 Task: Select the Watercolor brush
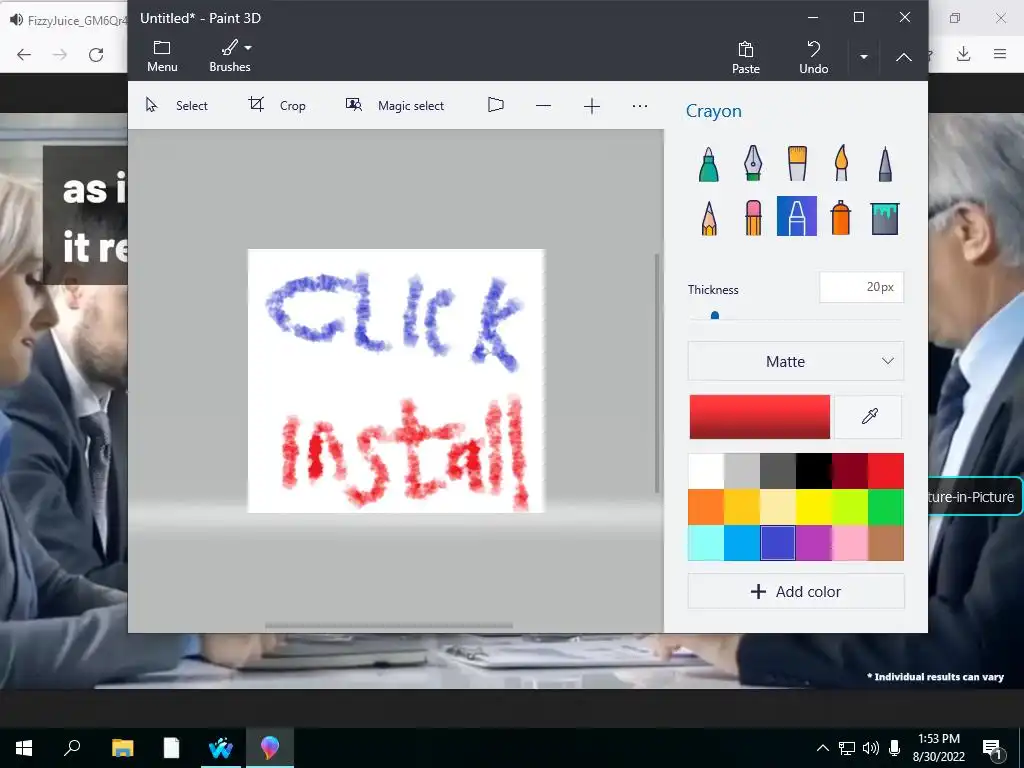tap(841, 163)
